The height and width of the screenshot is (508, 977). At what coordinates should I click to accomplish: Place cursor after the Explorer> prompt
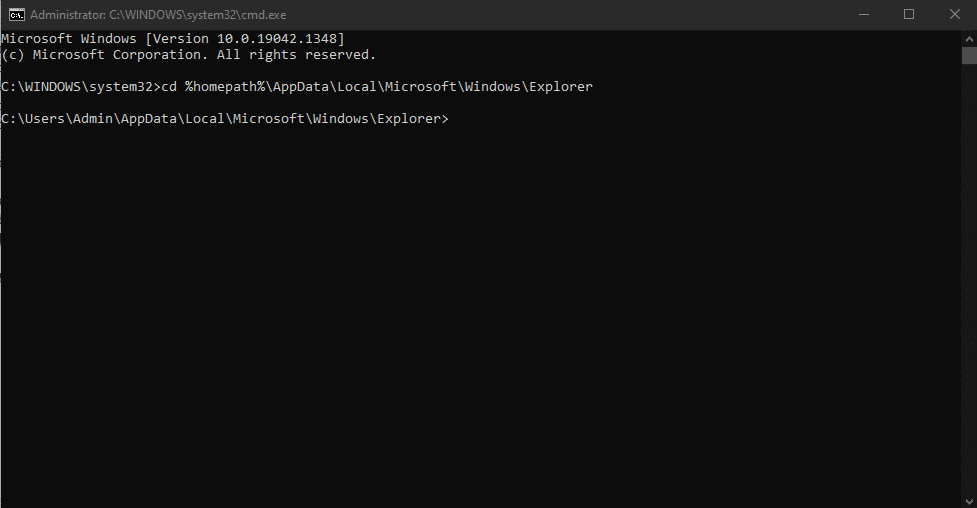[x=455, y=119]
